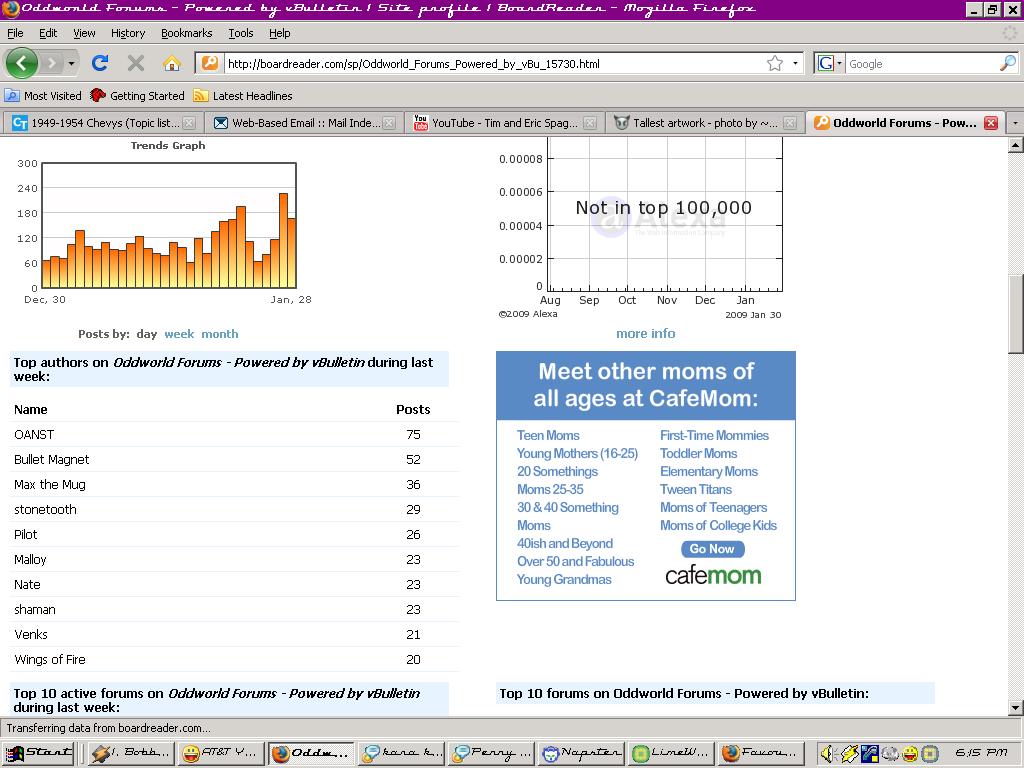
Task: Show posts by week
Action: [179, 334]
